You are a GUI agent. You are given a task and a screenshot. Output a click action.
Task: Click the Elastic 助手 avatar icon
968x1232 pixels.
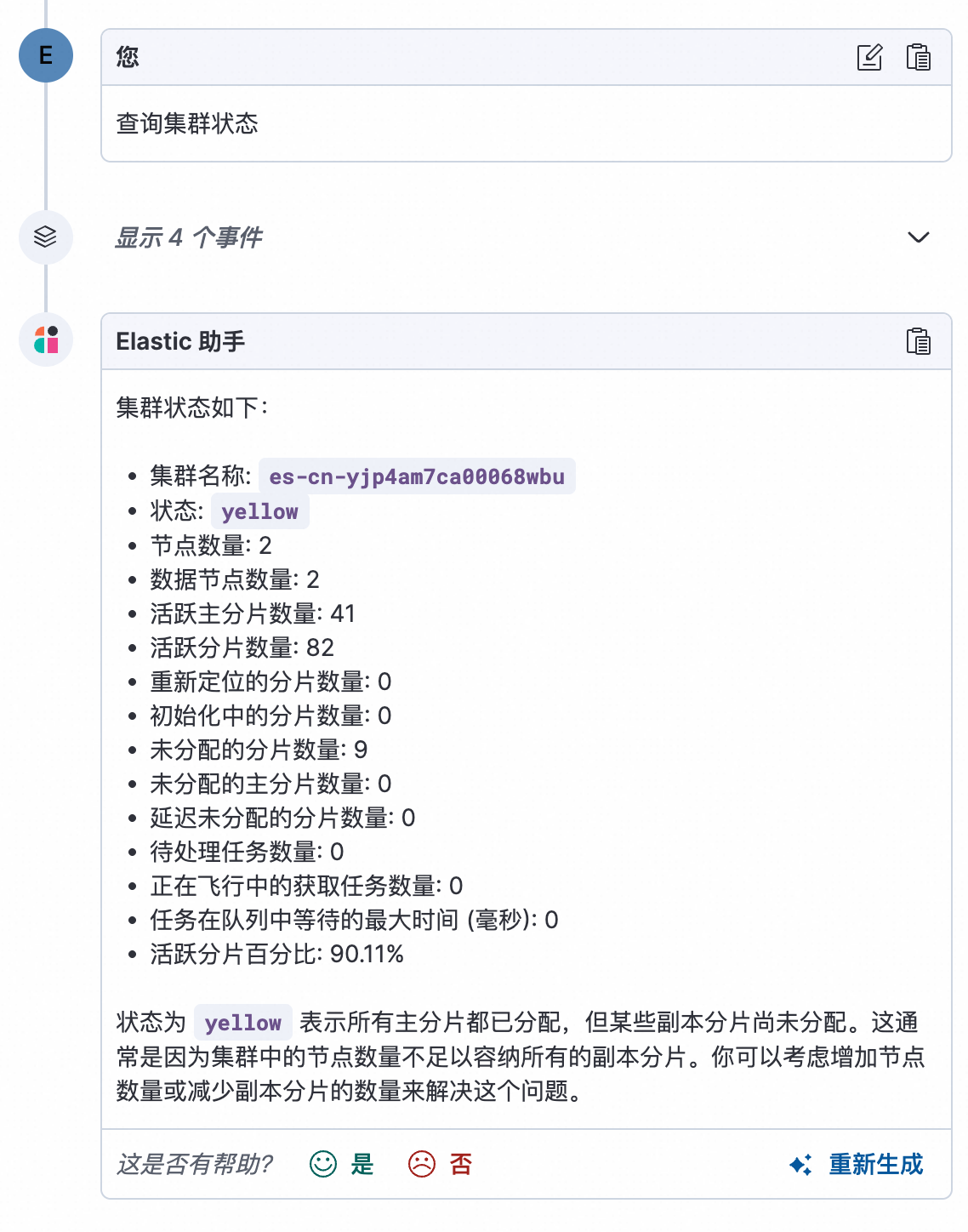[46, 339]
